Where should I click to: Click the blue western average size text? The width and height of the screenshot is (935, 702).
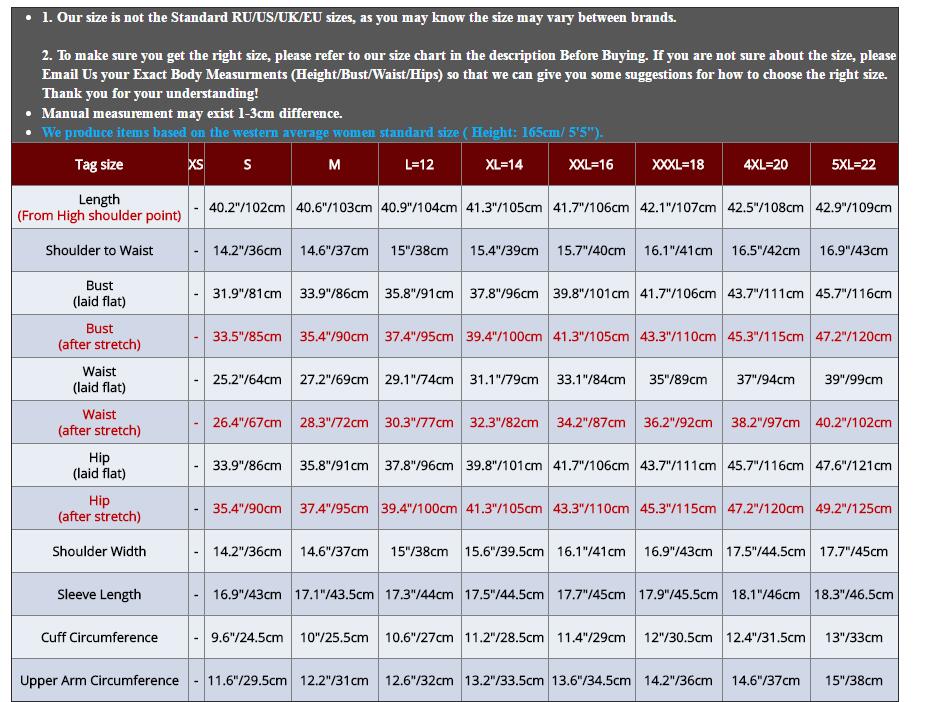click(x=322, y=133)
